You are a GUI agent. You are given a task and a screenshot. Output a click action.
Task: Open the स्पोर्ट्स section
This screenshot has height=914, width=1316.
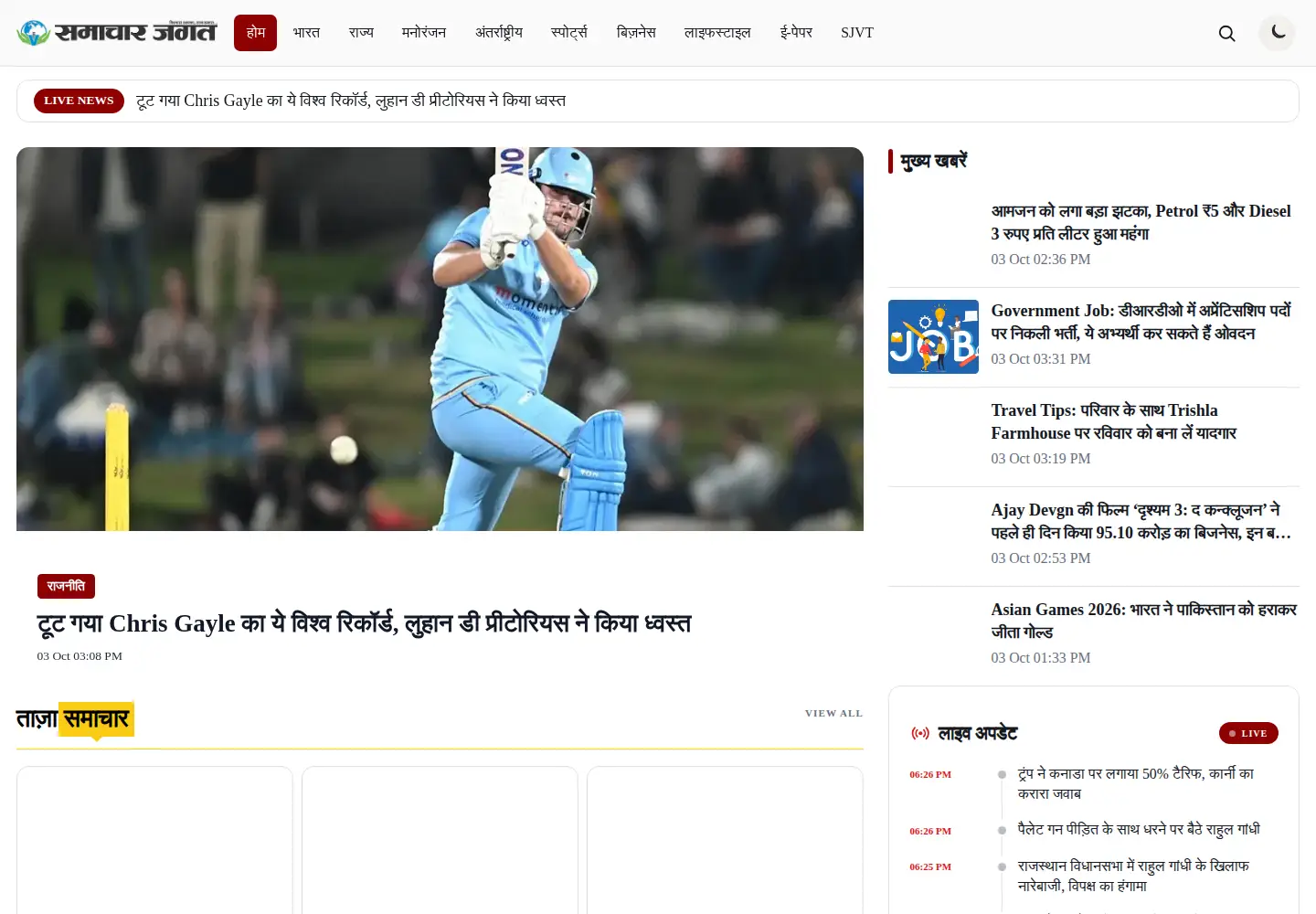coord(569,33)
